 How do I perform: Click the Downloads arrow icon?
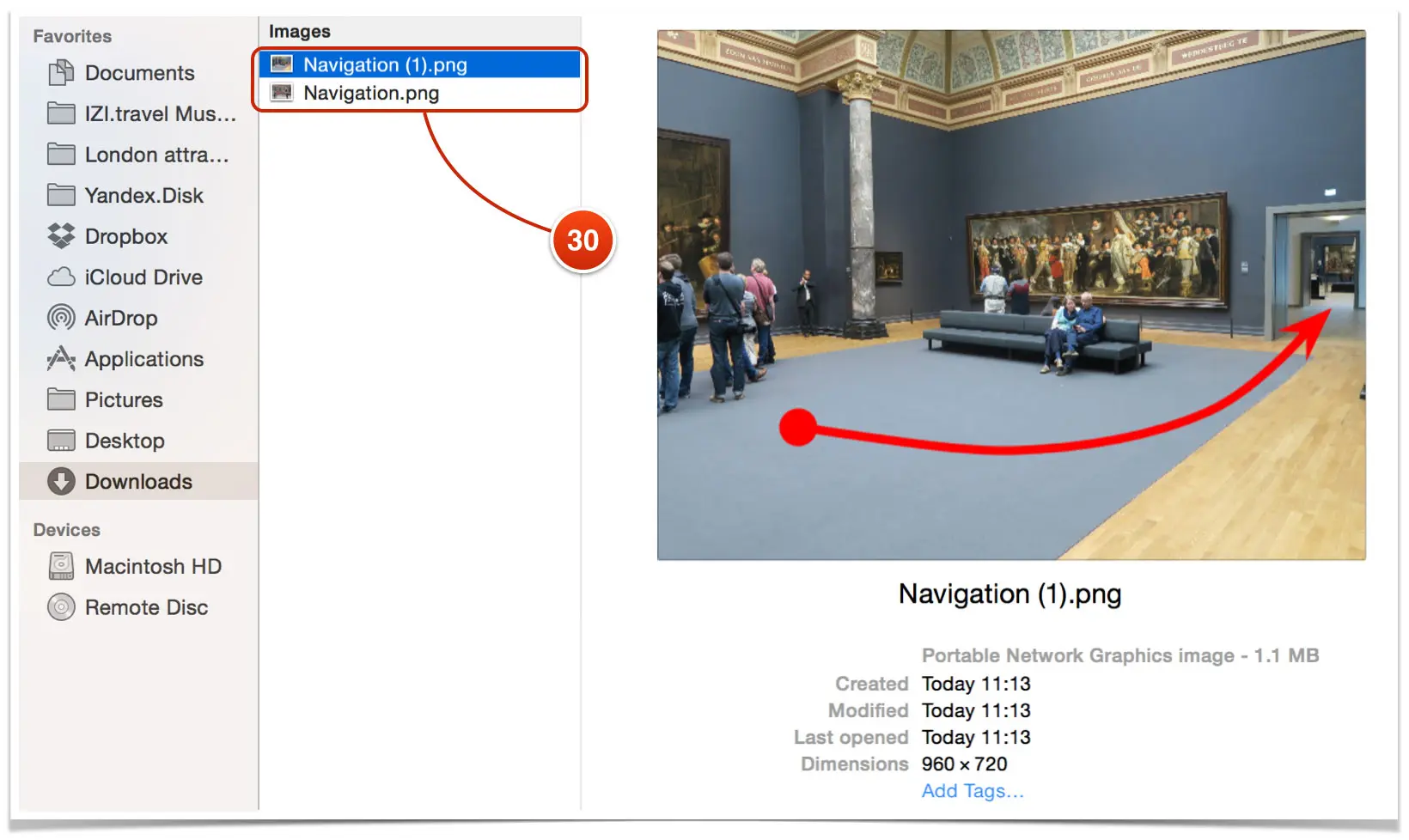tap(61, 481)
